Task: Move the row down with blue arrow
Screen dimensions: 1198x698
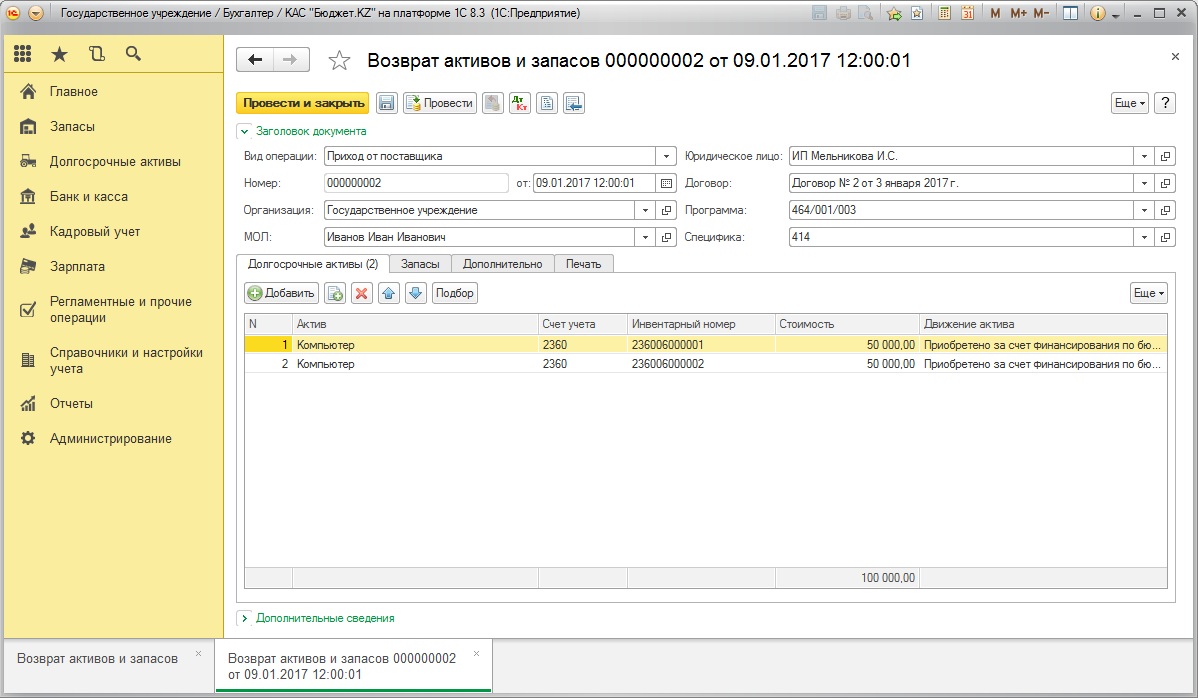Action: (x=416, y=293)
